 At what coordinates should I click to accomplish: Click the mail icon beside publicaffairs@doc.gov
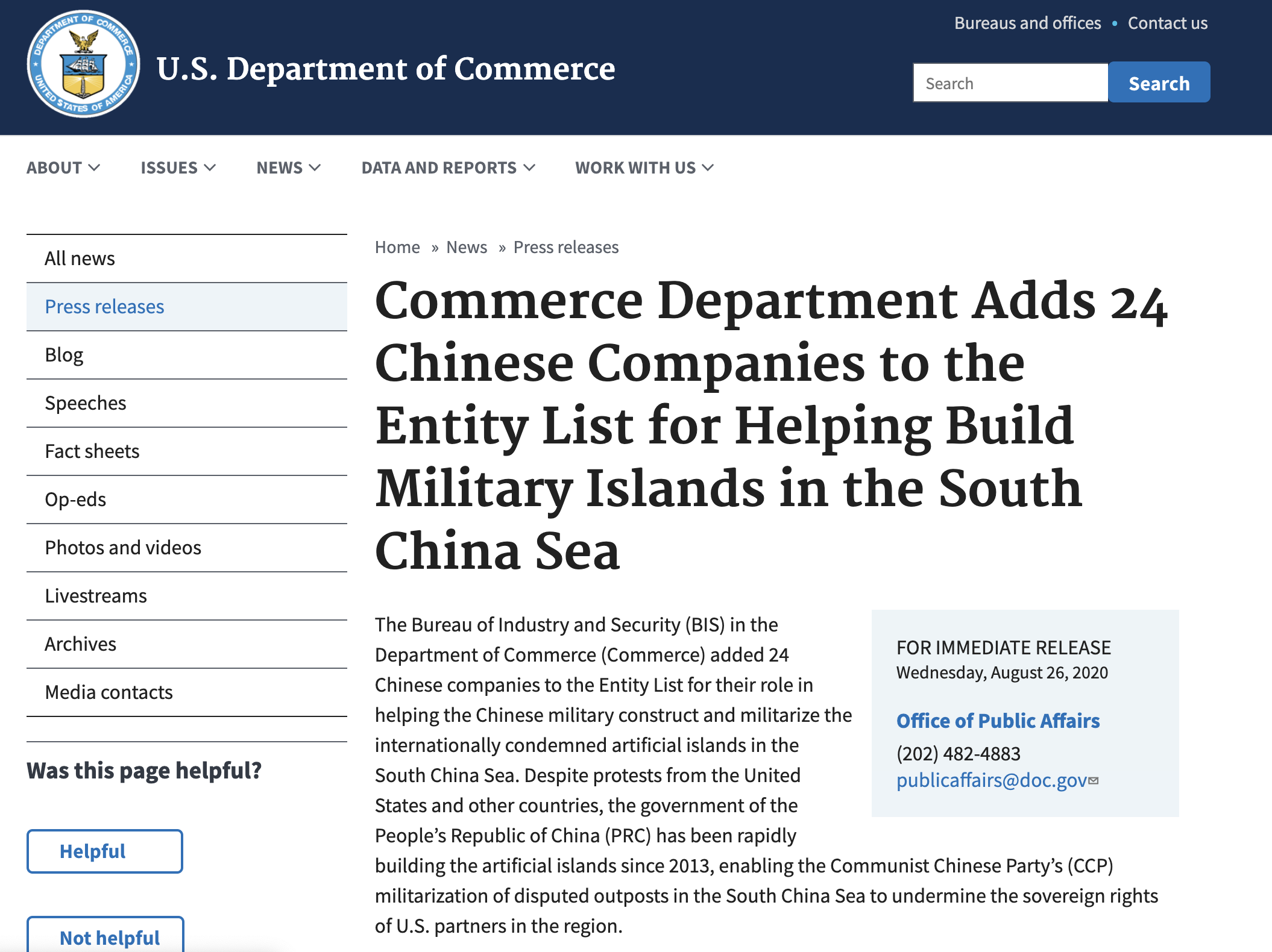(x=1094, y=780)
